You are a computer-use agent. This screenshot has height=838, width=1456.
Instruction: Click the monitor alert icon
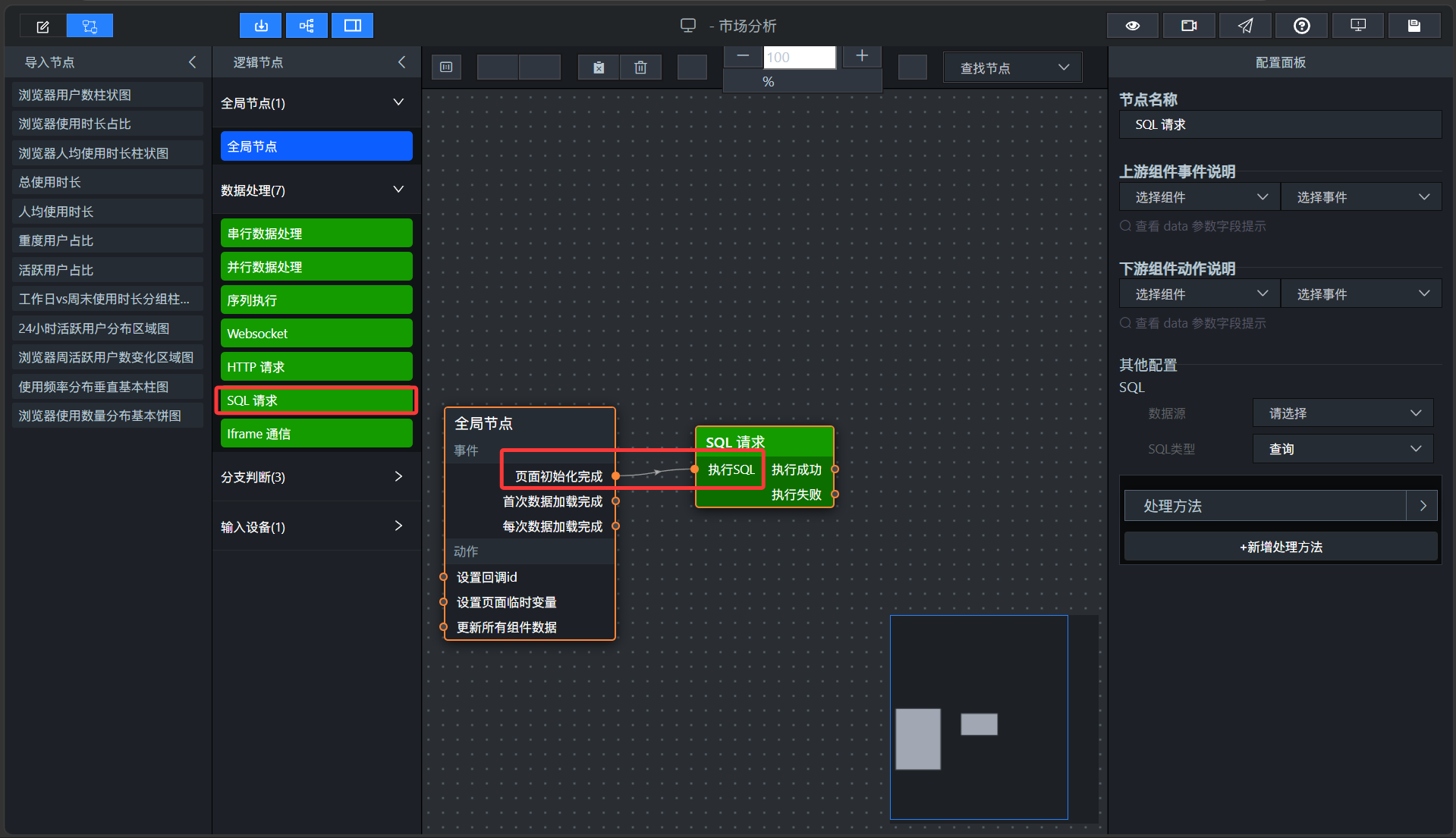click(1358, 26)
